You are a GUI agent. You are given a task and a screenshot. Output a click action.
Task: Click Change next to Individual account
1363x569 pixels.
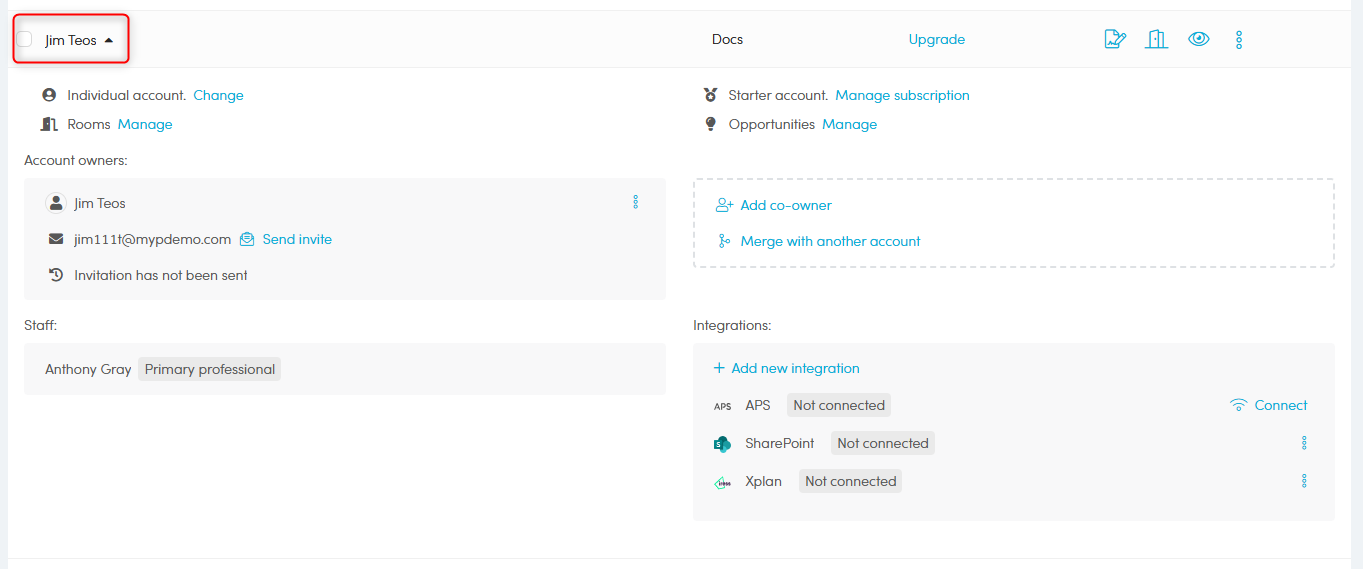pyautogui.click(x=218, y=96)
